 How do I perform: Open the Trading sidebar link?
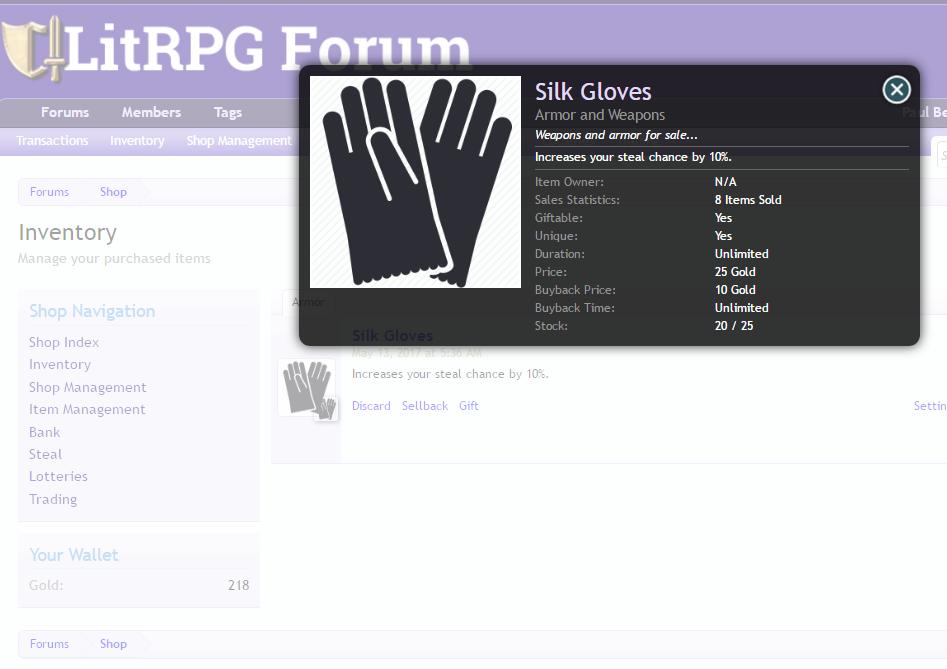click(x=53, y=499)
